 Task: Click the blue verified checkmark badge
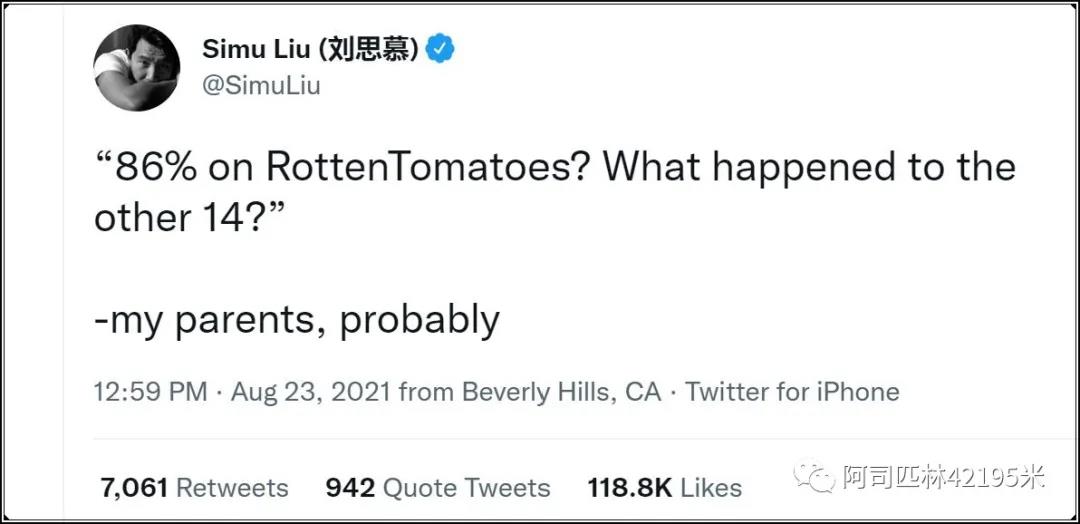coord(440,49)
